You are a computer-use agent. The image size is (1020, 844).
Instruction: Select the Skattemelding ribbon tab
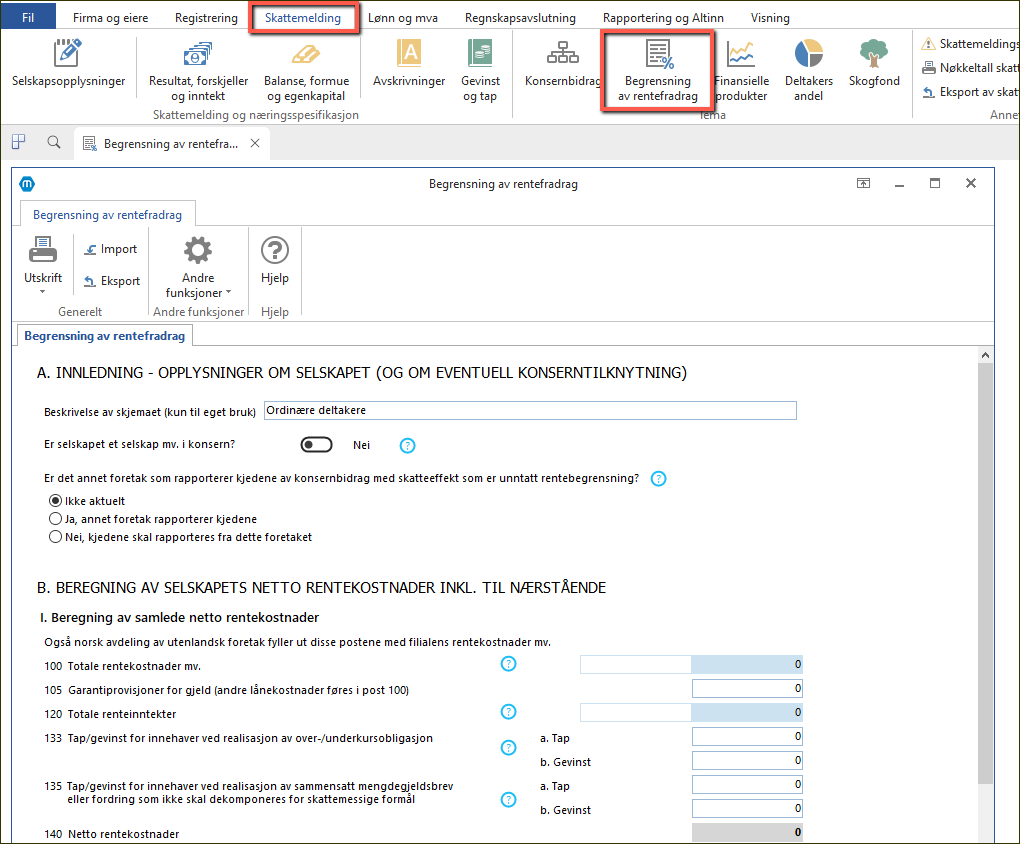[303, 18]
